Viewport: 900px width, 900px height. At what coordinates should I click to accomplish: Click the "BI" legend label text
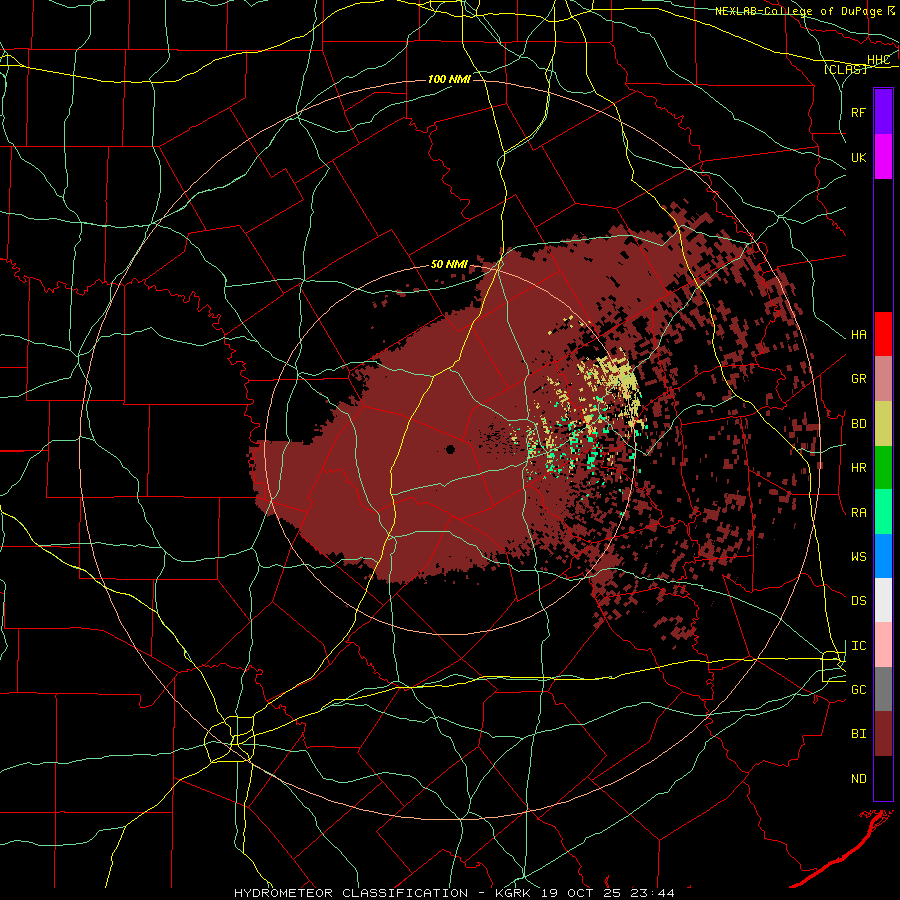pos(858,734)
